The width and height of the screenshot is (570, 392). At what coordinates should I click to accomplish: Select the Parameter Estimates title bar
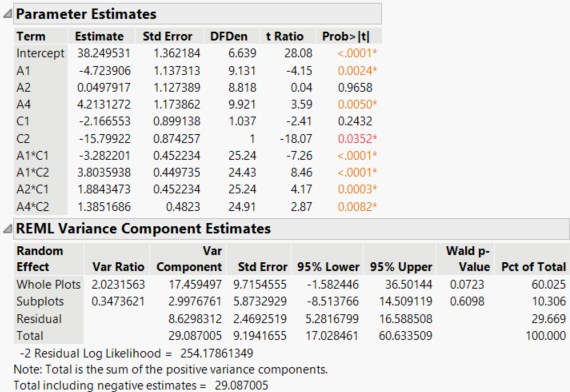point(197,14)
